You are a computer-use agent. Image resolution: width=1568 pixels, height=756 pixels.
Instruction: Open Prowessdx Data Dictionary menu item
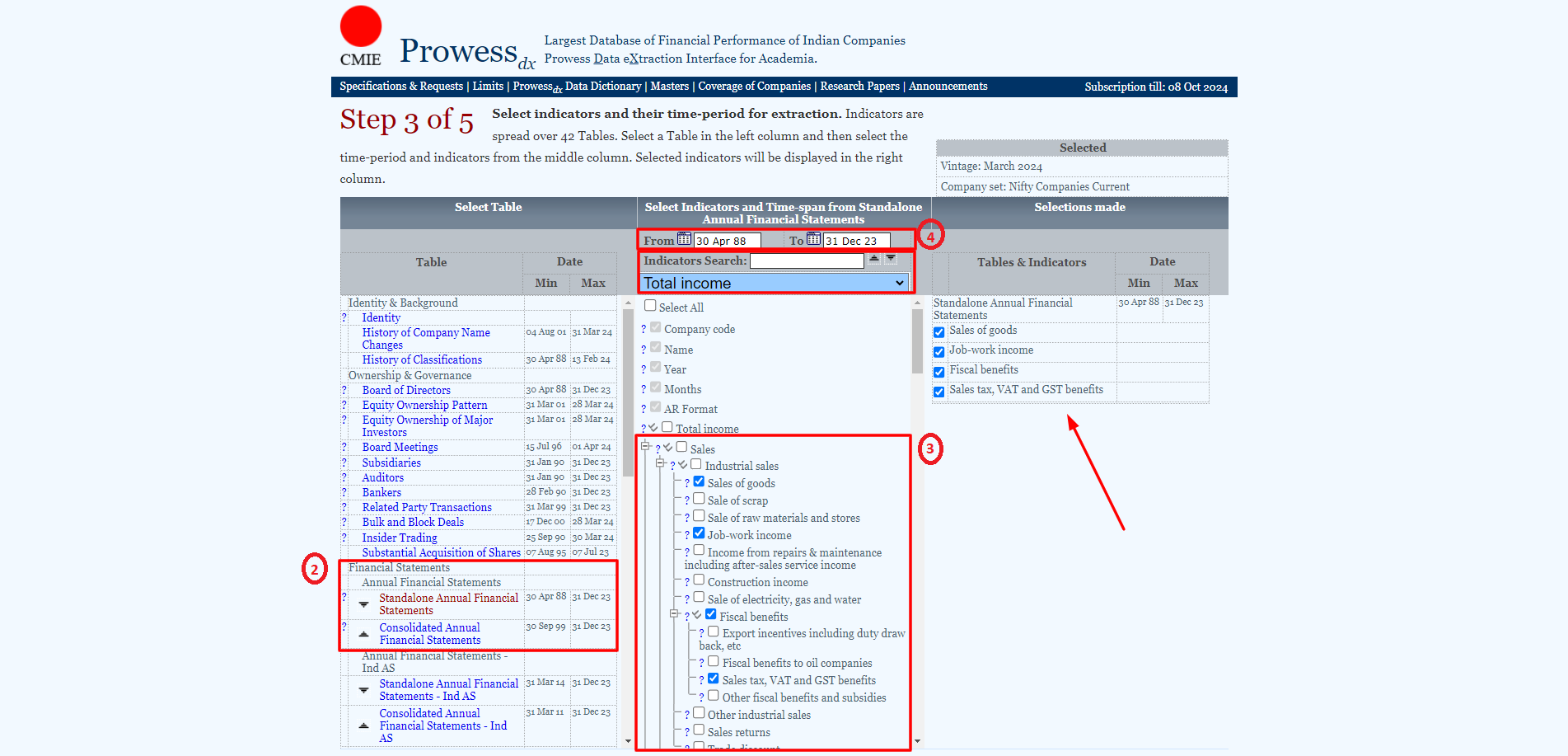pos(577,87)
